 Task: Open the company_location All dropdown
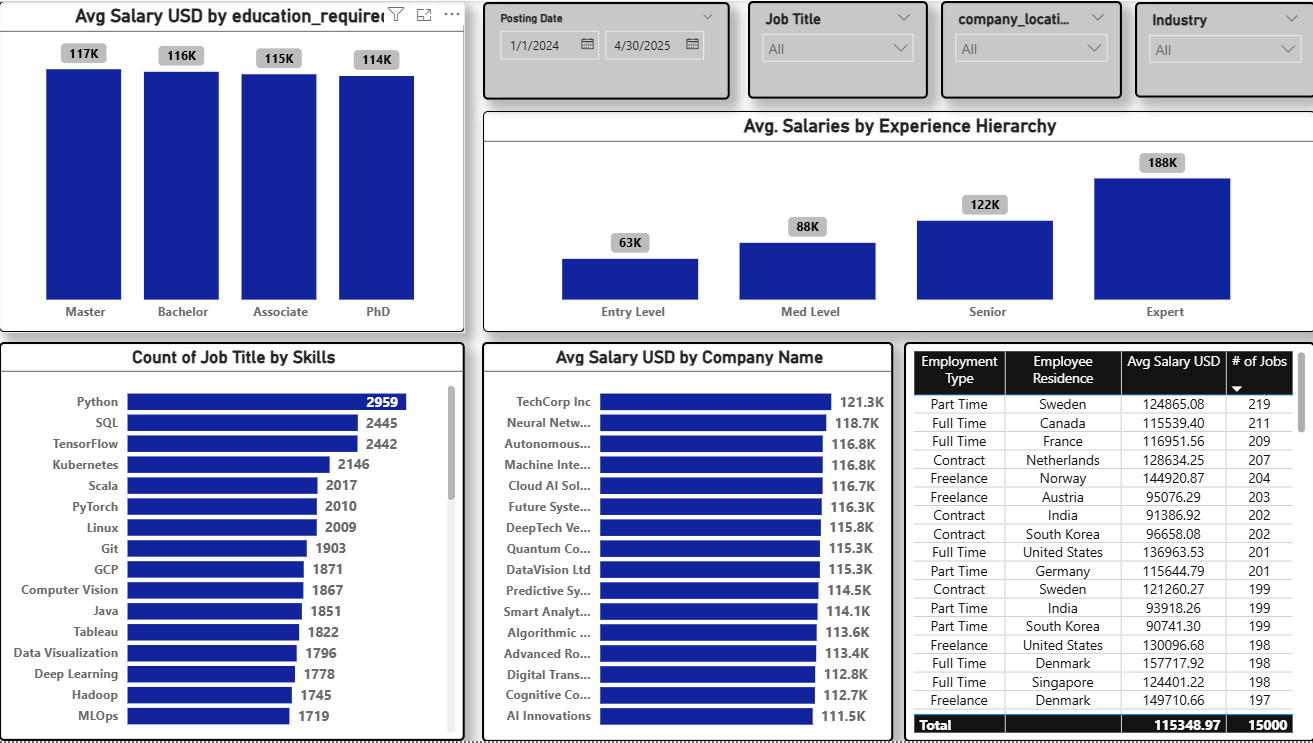pos(1032,48)
